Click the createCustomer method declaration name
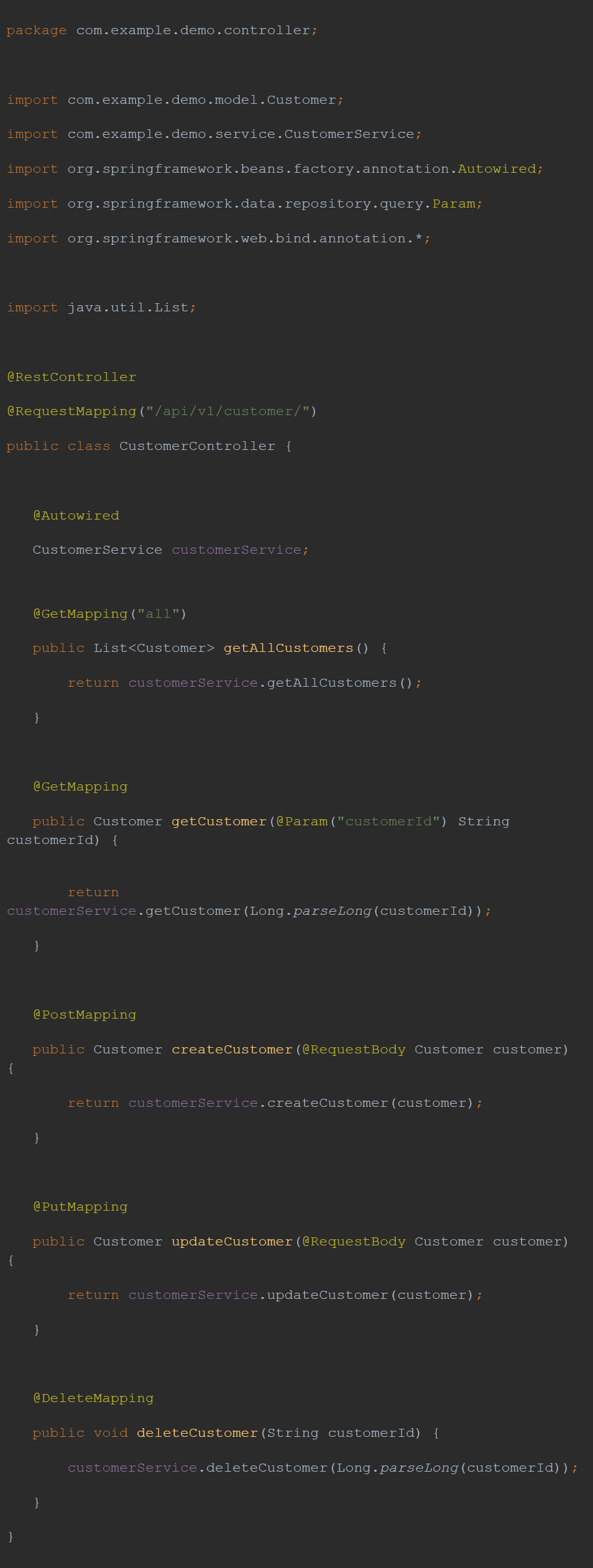Viewport: 593px width, 1568px height. tap(232, 1050)
